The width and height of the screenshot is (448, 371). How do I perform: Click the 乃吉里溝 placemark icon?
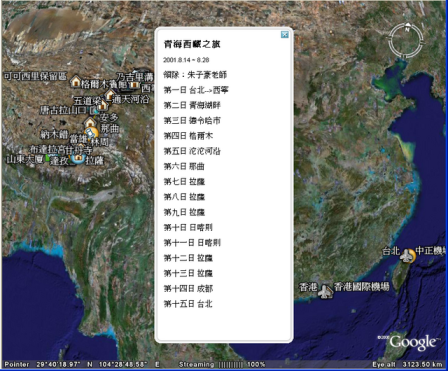point(134,85)
